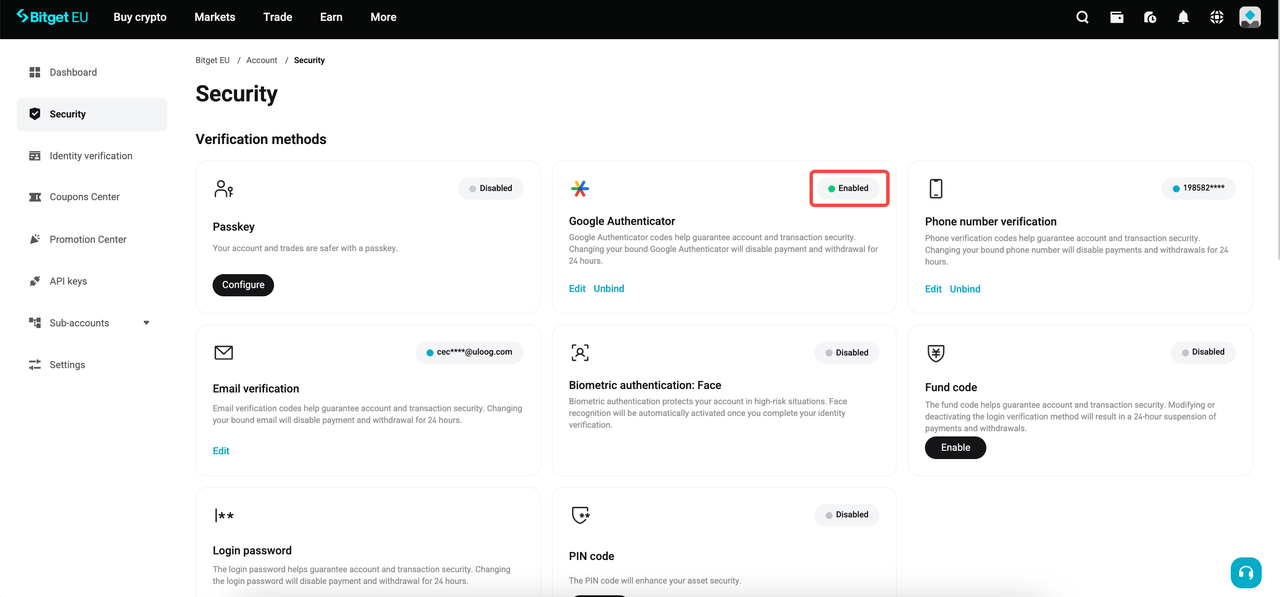Click the Bitget EU logo
This screenshot has height=597, width=1280.
click(52, 17)
